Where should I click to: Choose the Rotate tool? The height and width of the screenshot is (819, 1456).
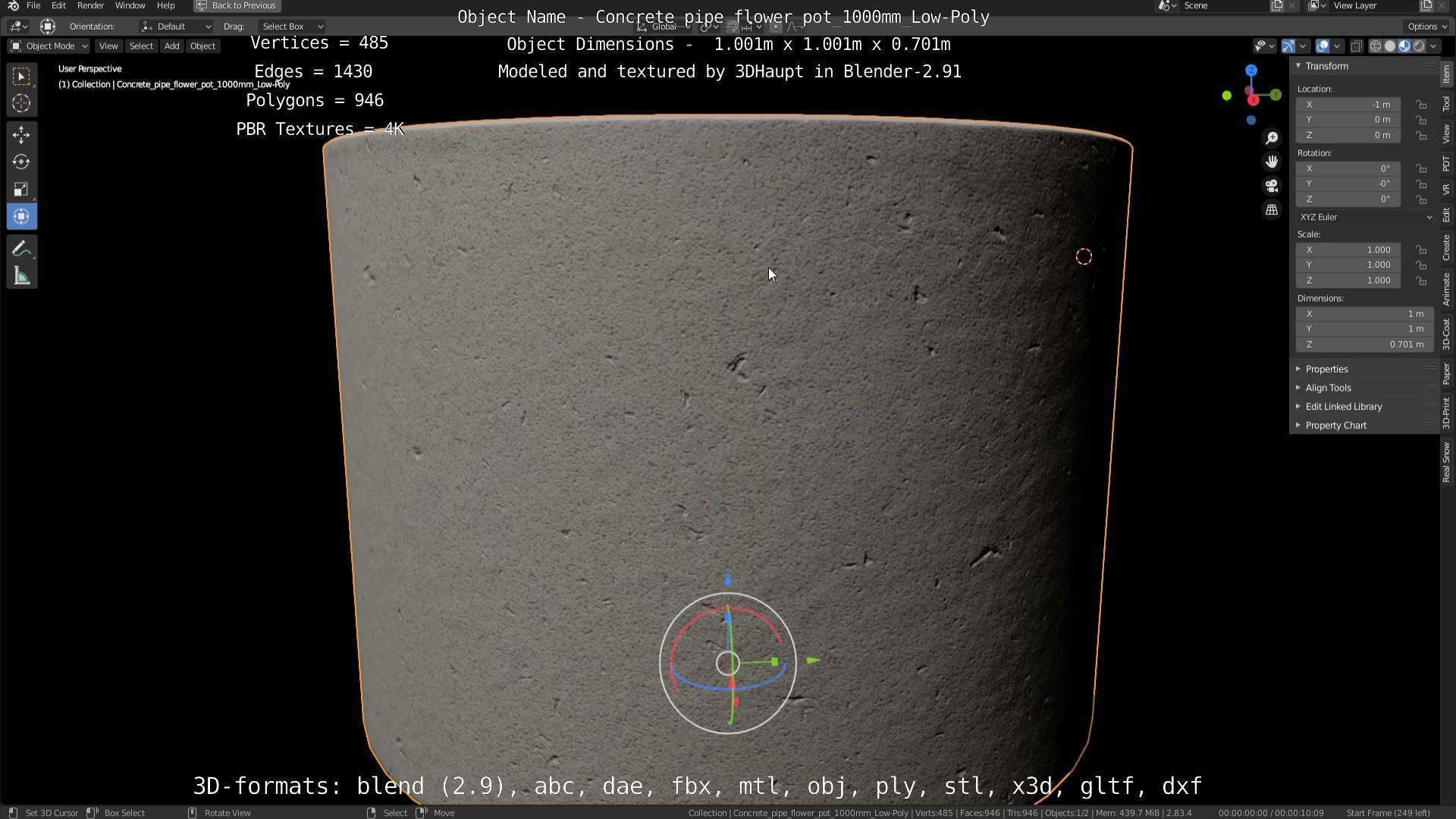pyautogui.click(x=21, y=162)
